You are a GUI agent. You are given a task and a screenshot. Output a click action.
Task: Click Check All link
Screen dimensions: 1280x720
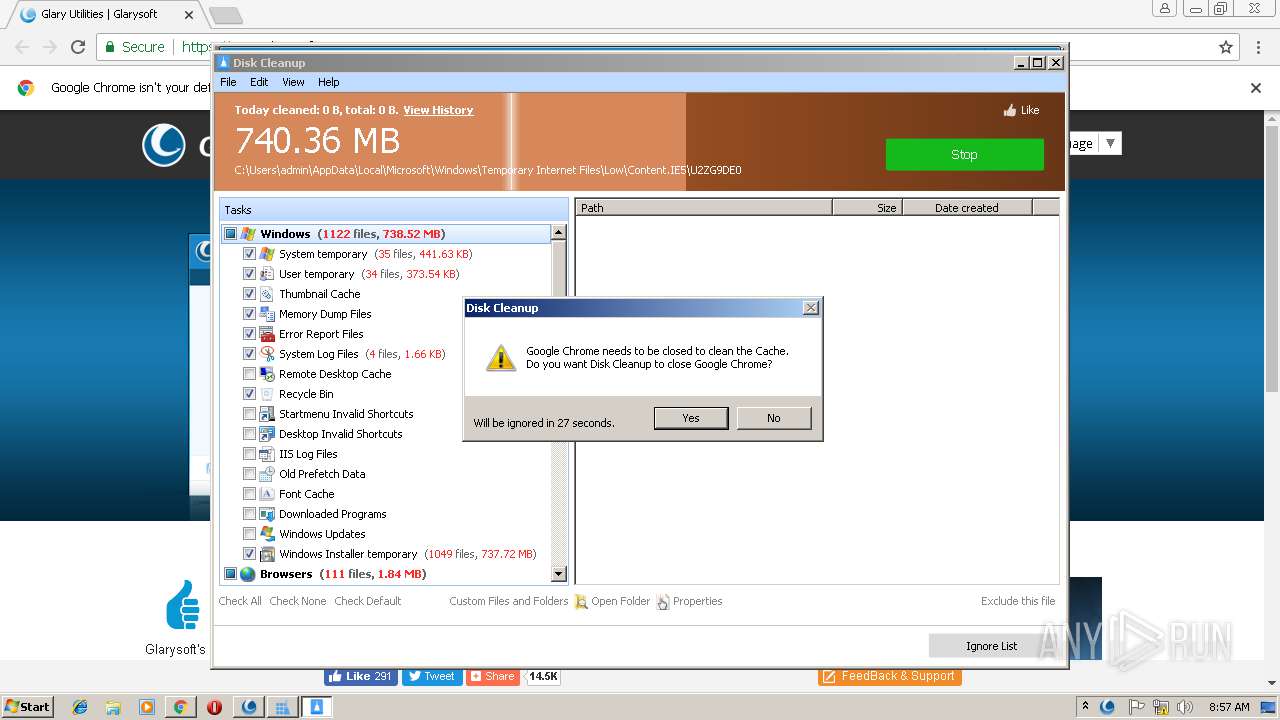pos(240,601)
